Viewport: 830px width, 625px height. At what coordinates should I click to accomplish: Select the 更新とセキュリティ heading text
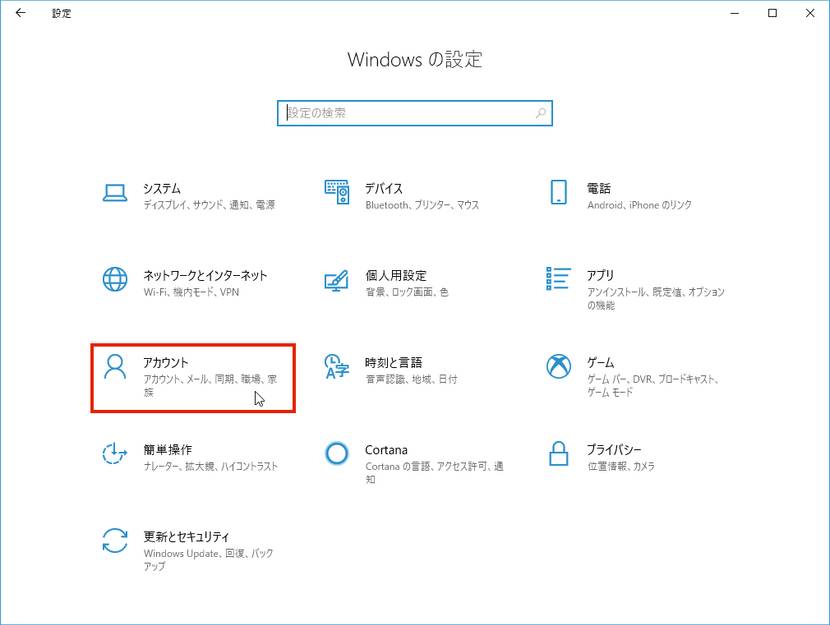point(186,537)
